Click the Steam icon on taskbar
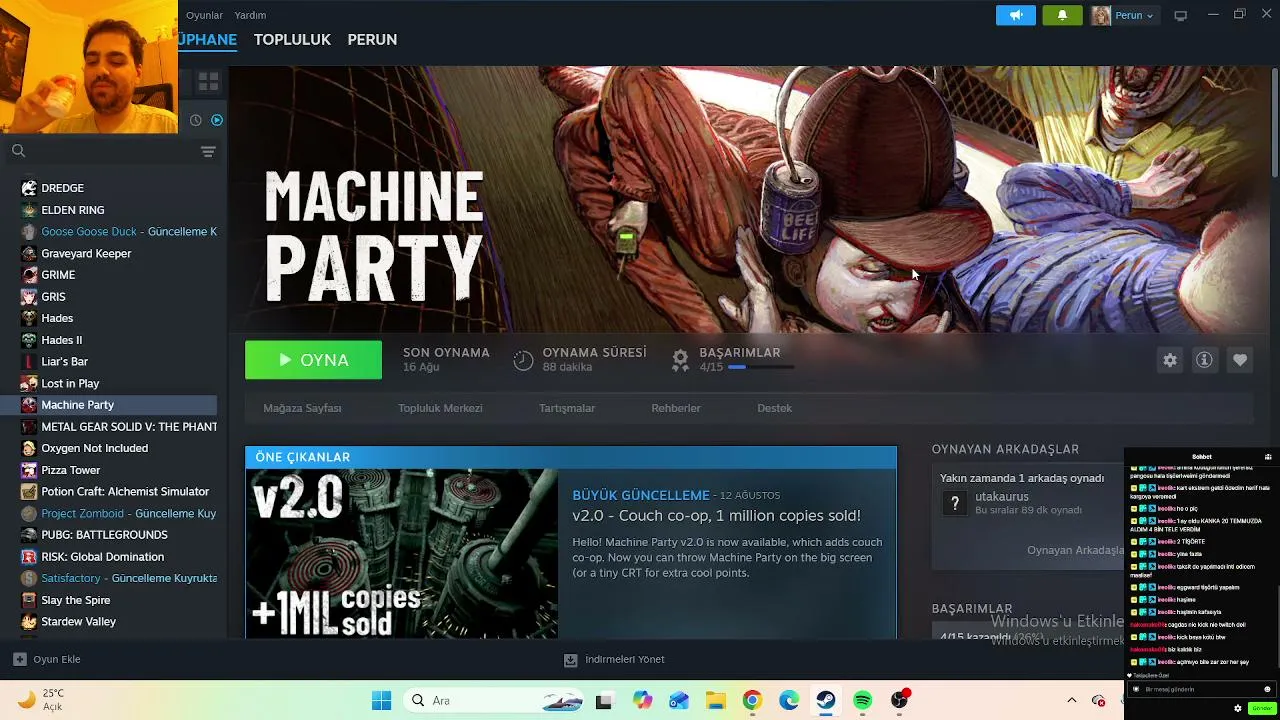The height and width of the screenshot is (720, 1280). point(826,700)
